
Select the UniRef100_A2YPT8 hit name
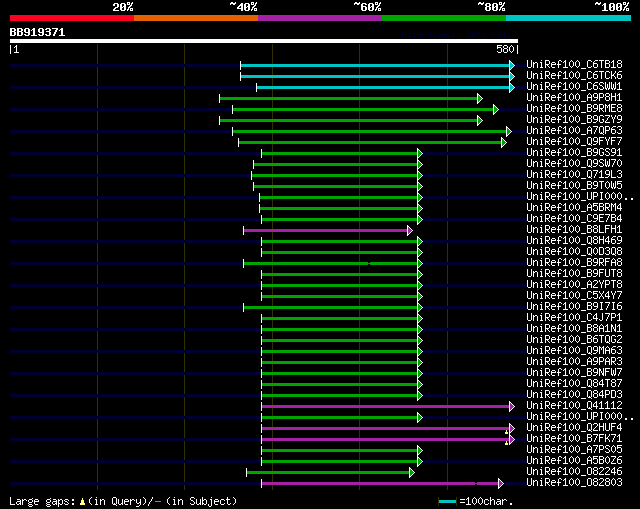click(x=574, y=285)
